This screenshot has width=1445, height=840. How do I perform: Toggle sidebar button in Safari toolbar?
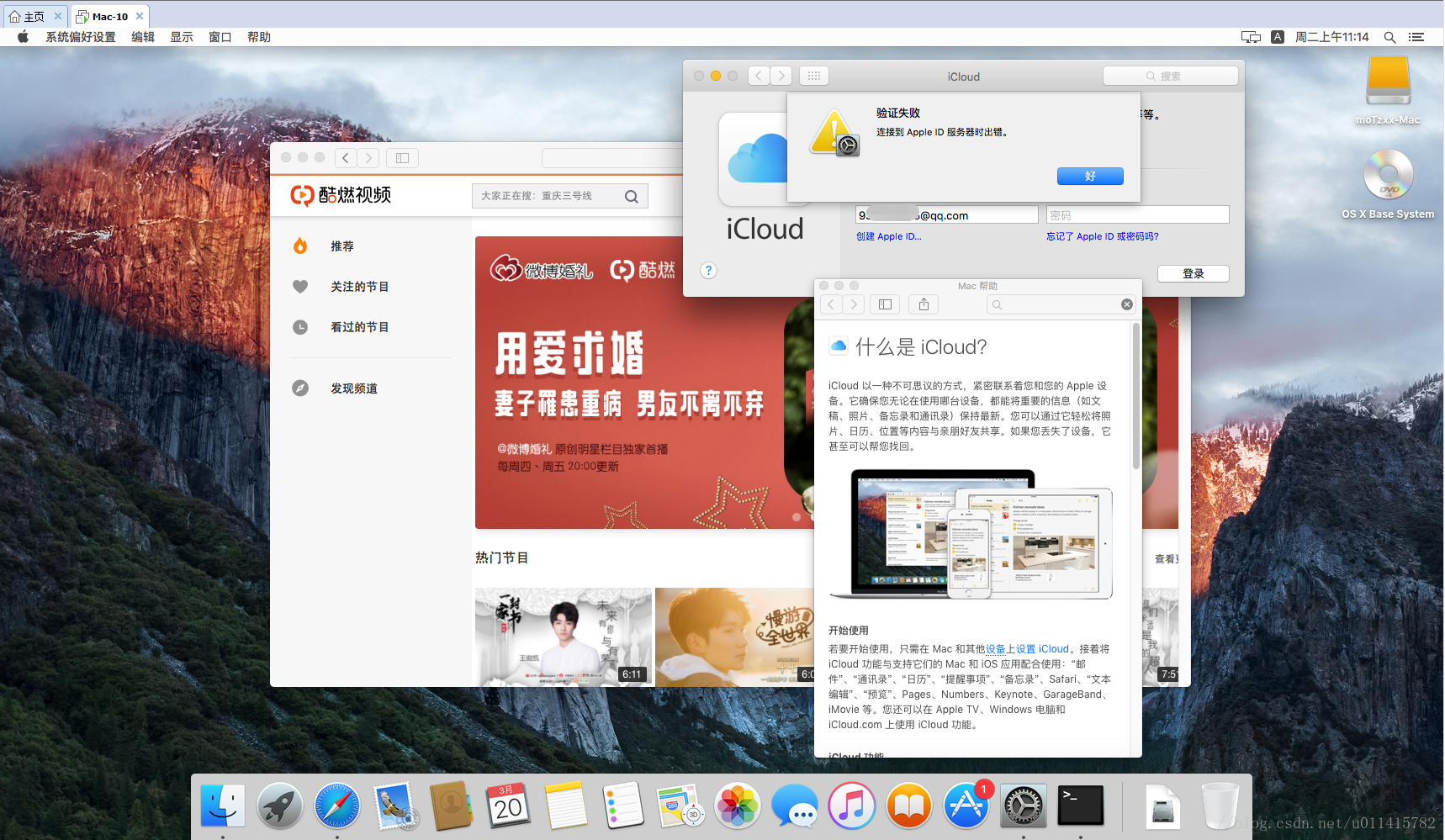[x=402, y=157]
